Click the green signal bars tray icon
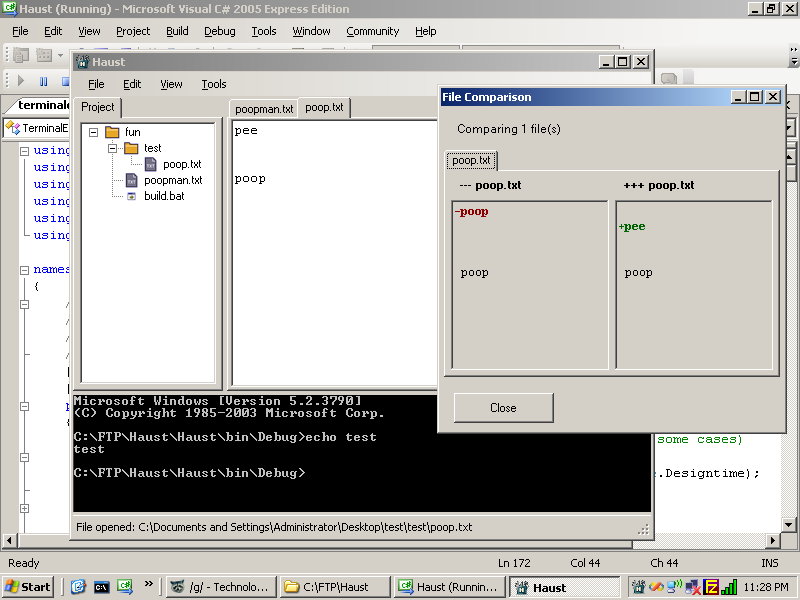This screenshot has height=600, width=800. (x=729, y=587)
